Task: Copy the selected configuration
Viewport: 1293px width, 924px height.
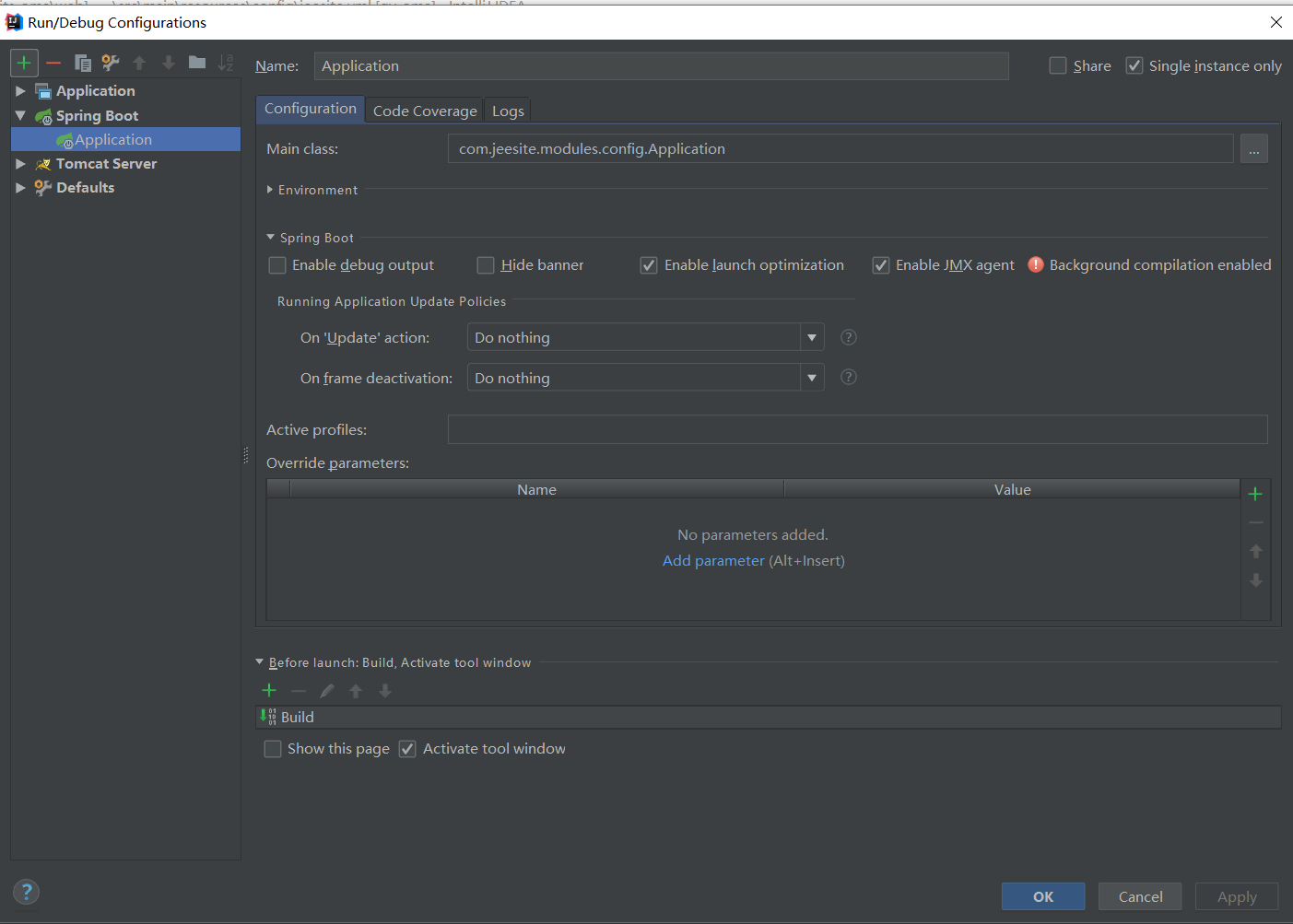Action: [82, 63]
